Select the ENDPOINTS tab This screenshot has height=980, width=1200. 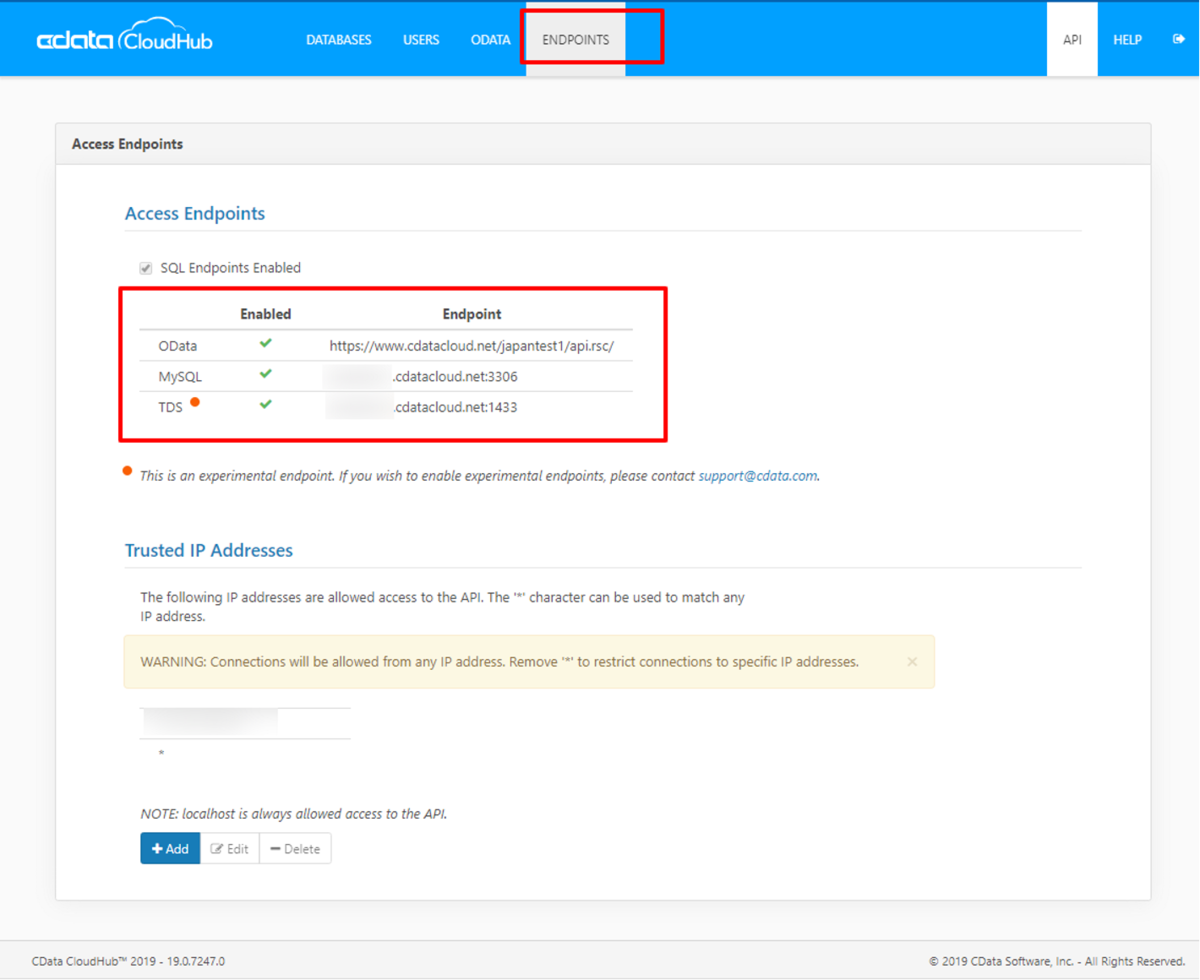[576, 40]
